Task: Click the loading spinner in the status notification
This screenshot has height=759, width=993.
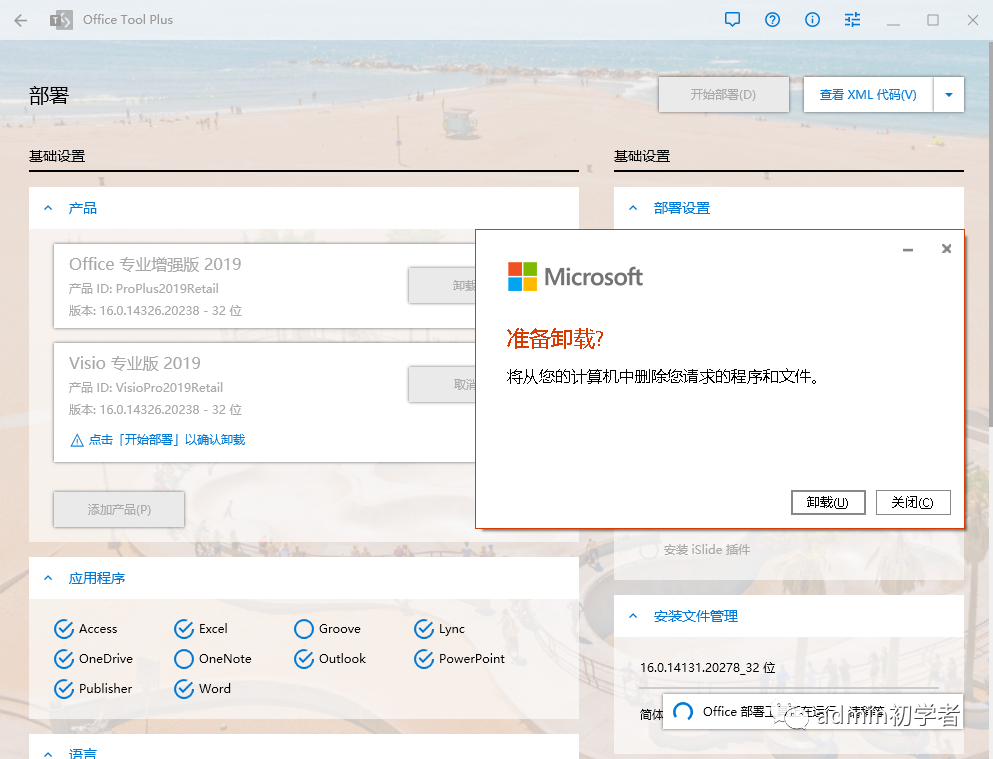Action: click(x=683, y=712)
